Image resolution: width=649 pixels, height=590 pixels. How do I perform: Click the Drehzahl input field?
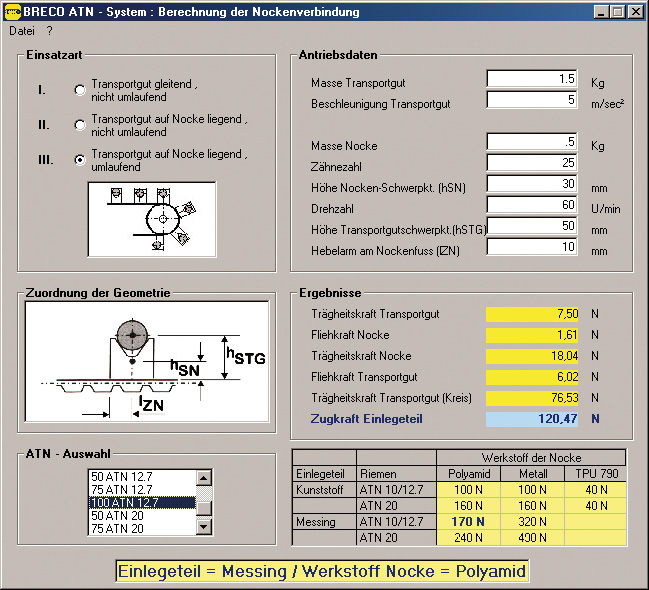(x=532, y=205)
